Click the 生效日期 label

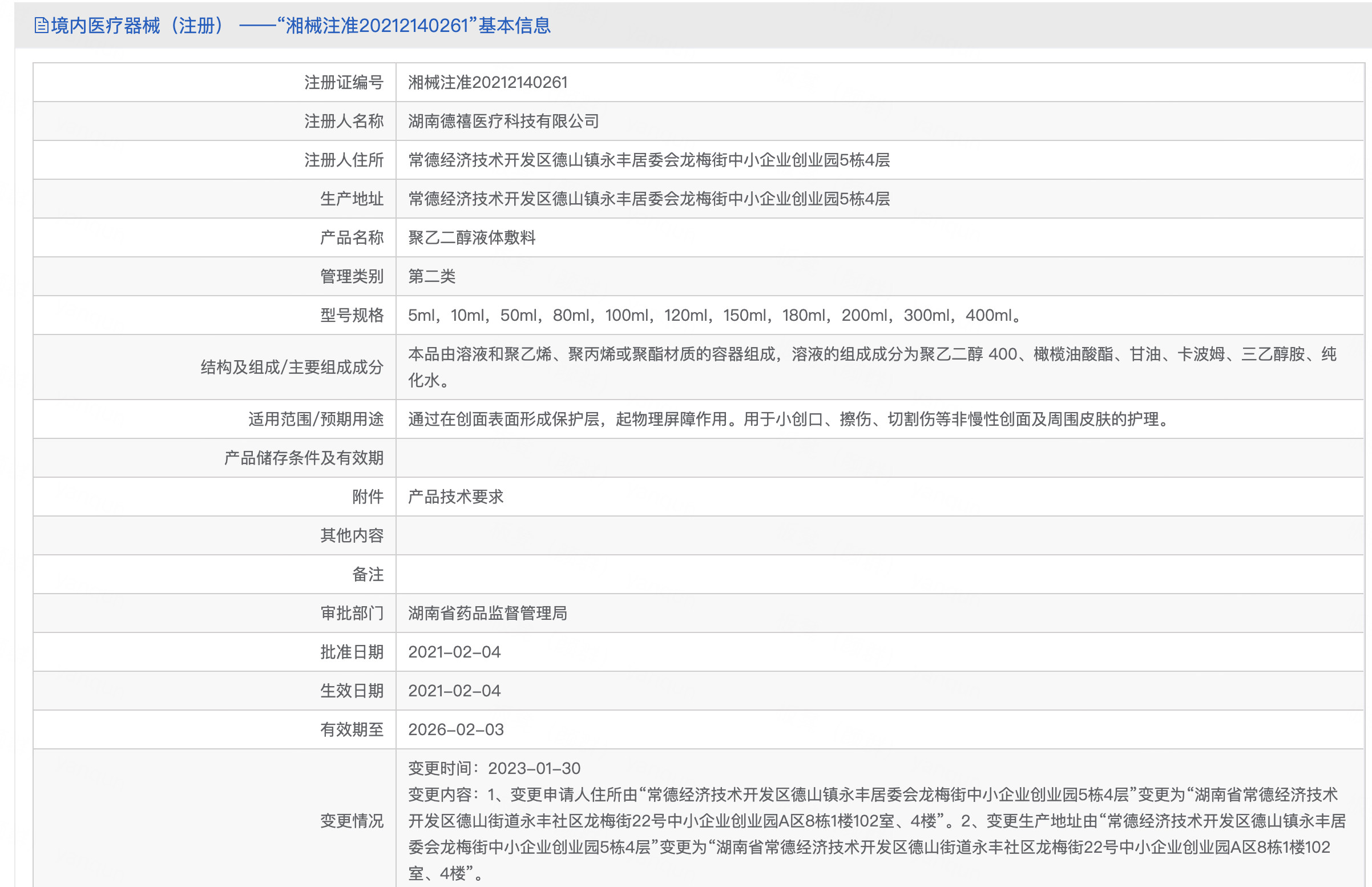click(352, 691)
